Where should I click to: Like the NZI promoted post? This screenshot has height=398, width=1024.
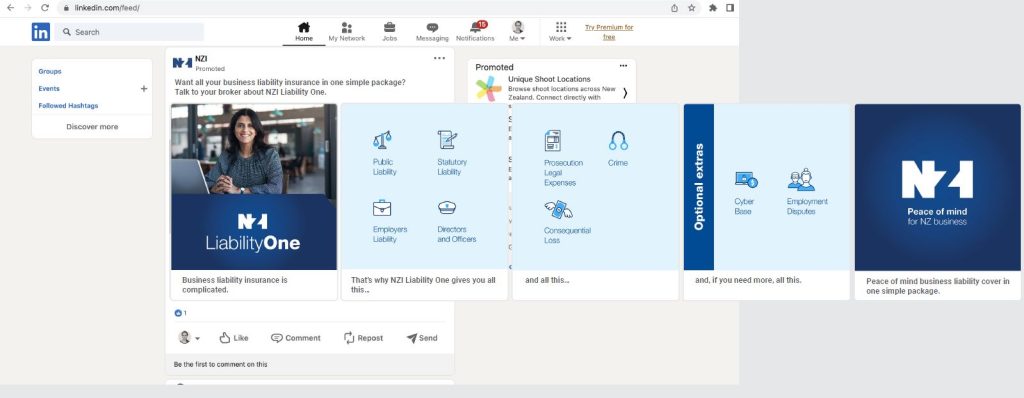pyautogui.click(x=234, y=338)
